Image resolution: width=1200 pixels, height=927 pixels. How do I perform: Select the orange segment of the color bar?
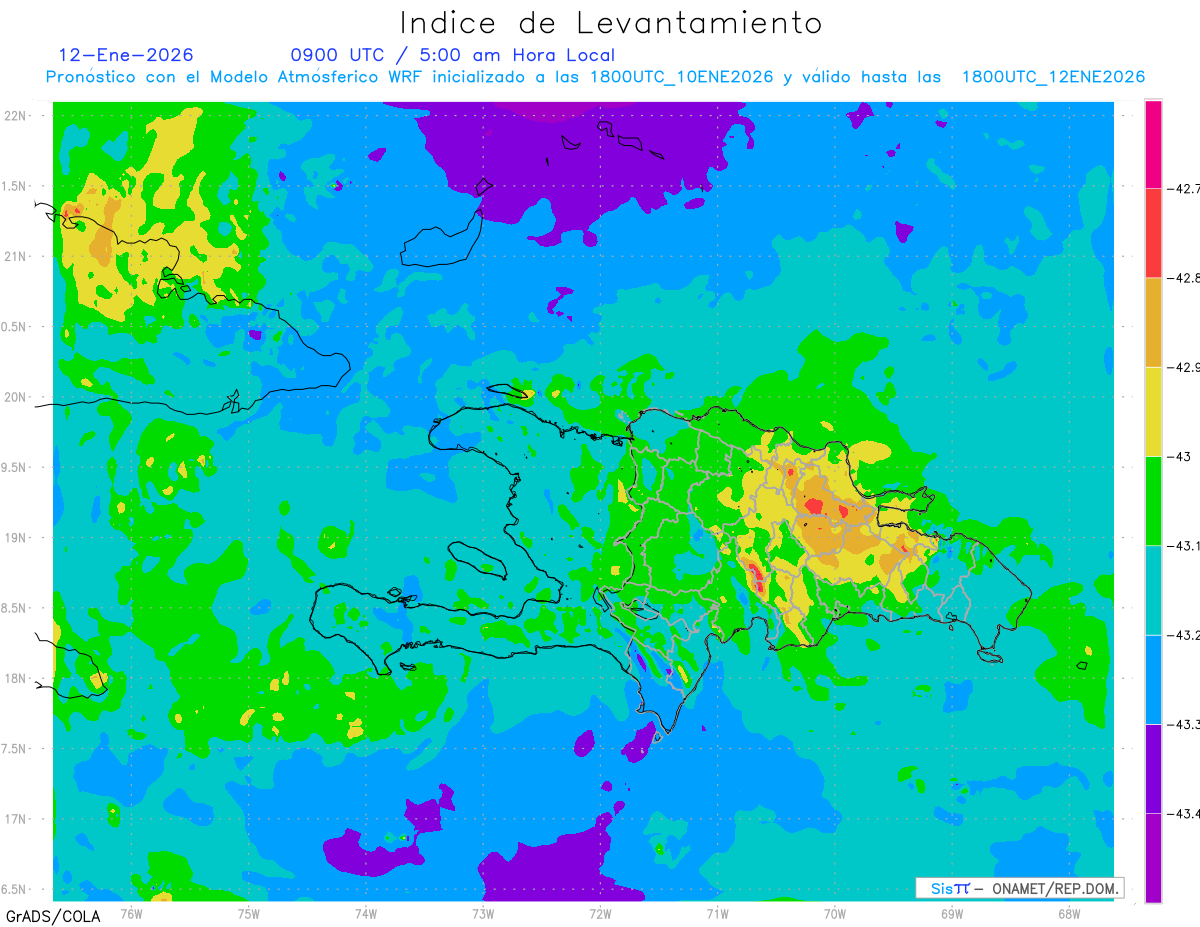[x=1153, y=322]
